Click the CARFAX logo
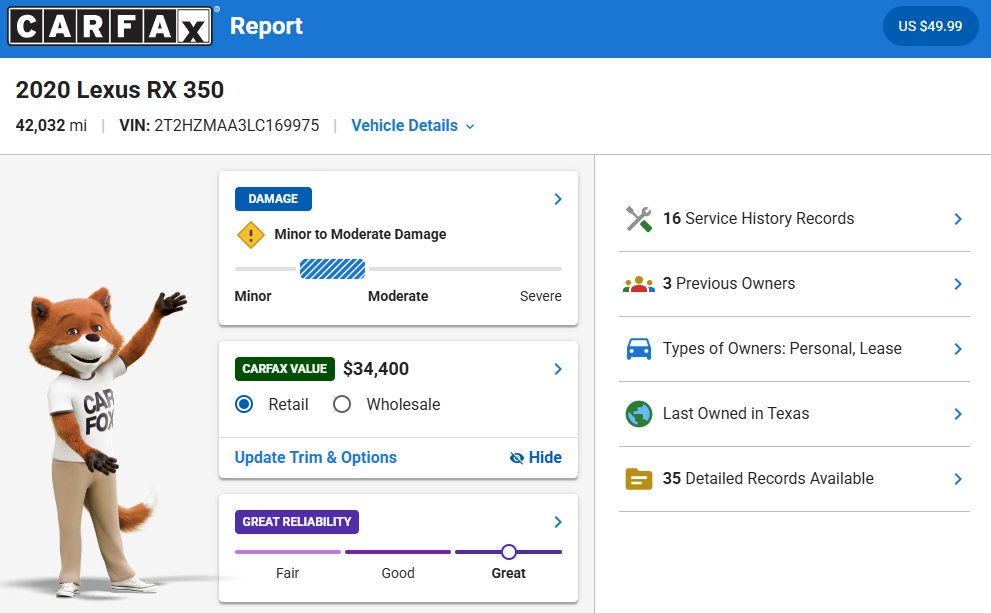The height and width of the screenshot is (613, 991). [110, 26]
